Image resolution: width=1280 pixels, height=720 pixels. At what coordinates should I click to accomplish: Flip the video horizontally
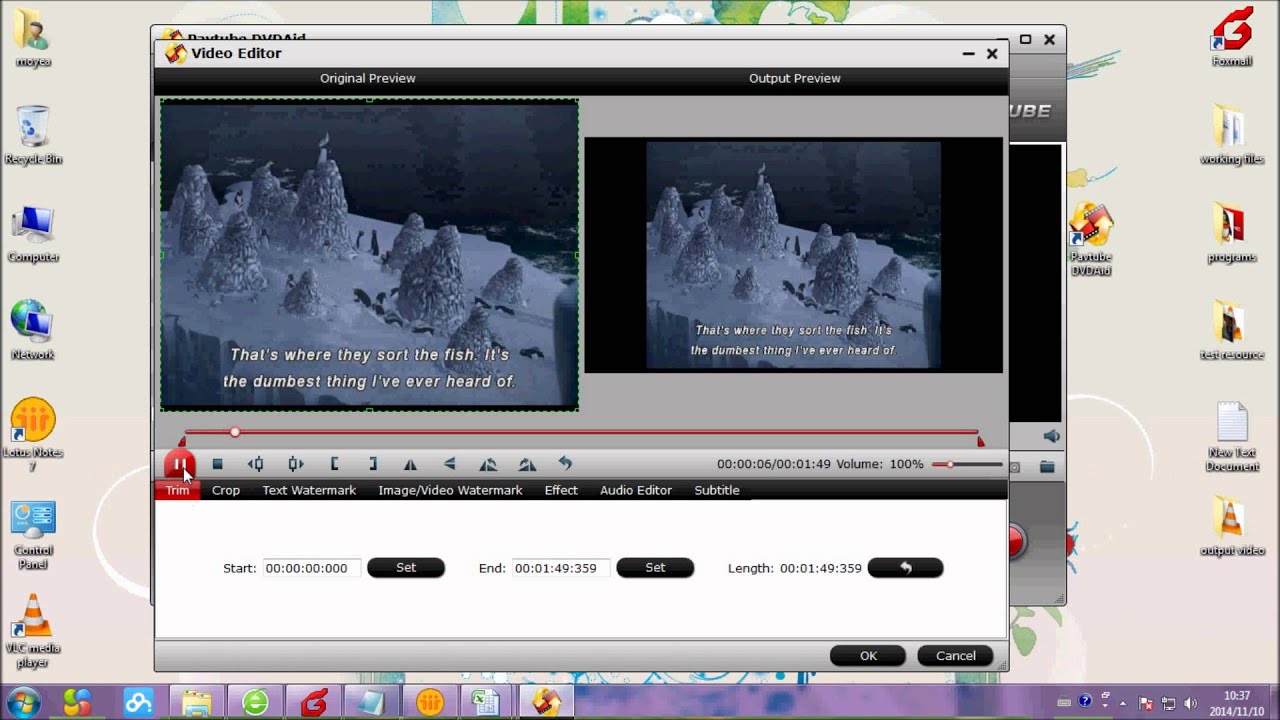[x=410, y=464]
